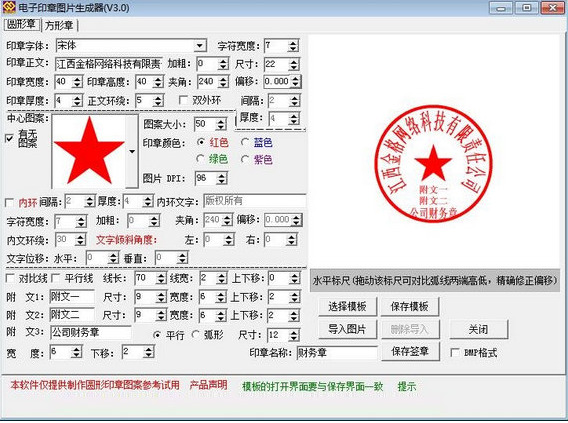This screenshot has width=568, height=423.
Task: Adjust the 正文环绕 spinner
Action: pos(150,100)
